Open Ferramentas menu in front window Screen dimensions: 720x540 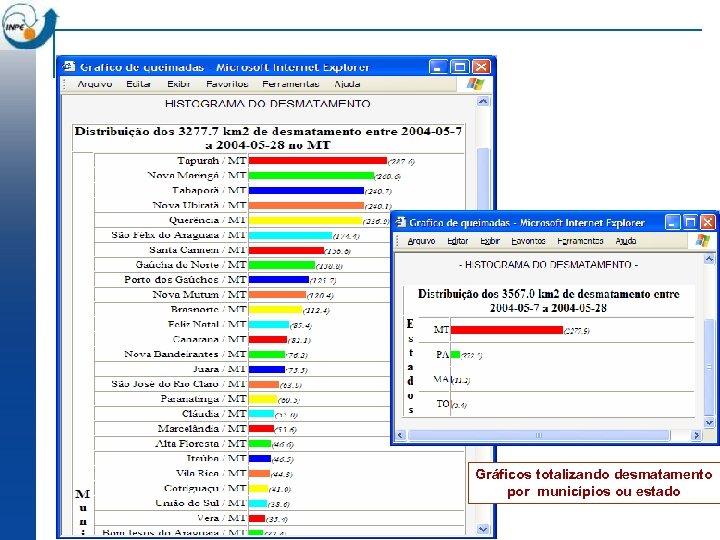580,241
